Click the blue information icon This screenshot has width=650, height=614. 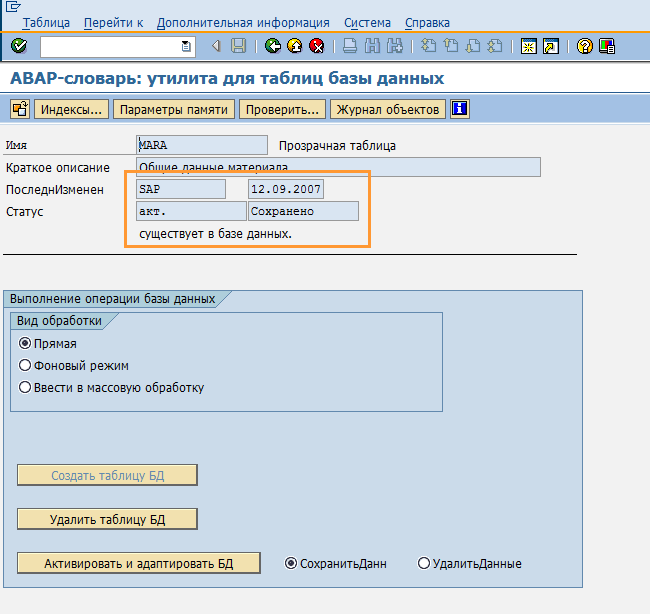460,109
